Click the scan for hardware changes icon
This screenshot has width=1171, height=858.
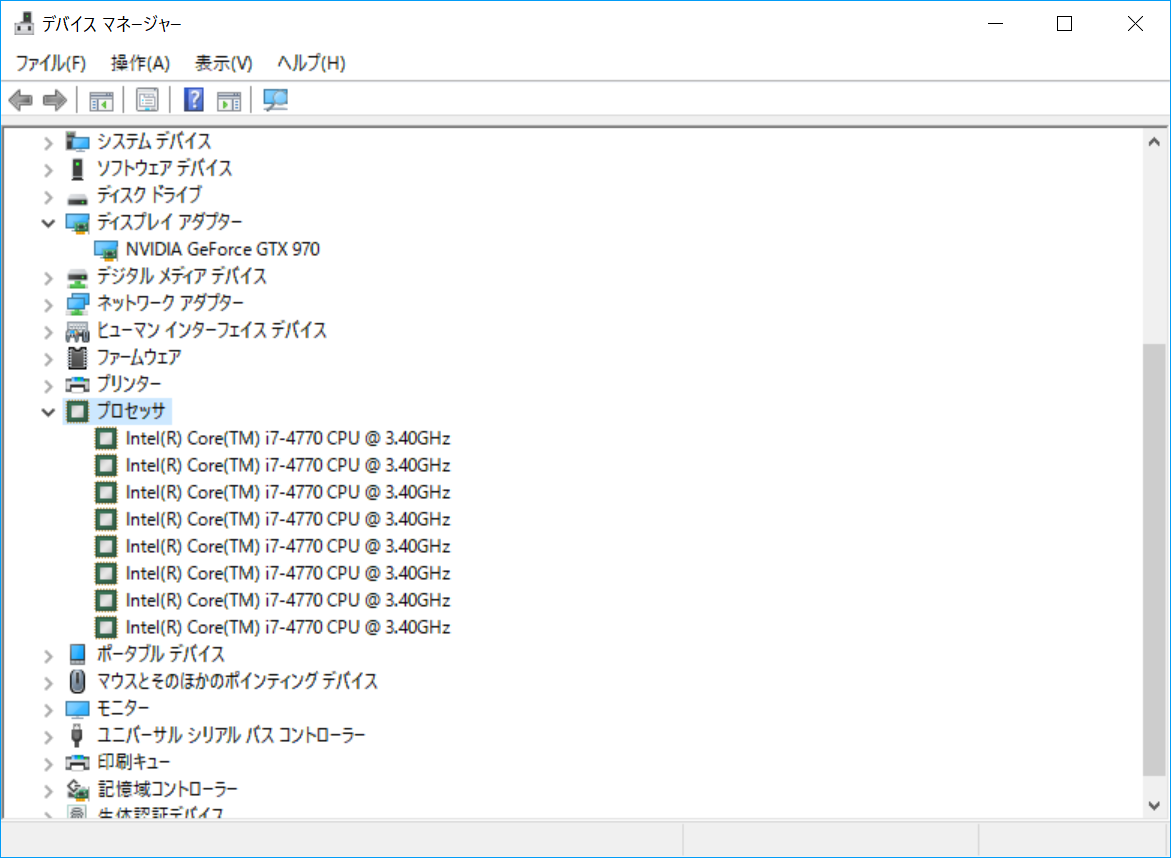pyautogui.click(x=276, y=100)
